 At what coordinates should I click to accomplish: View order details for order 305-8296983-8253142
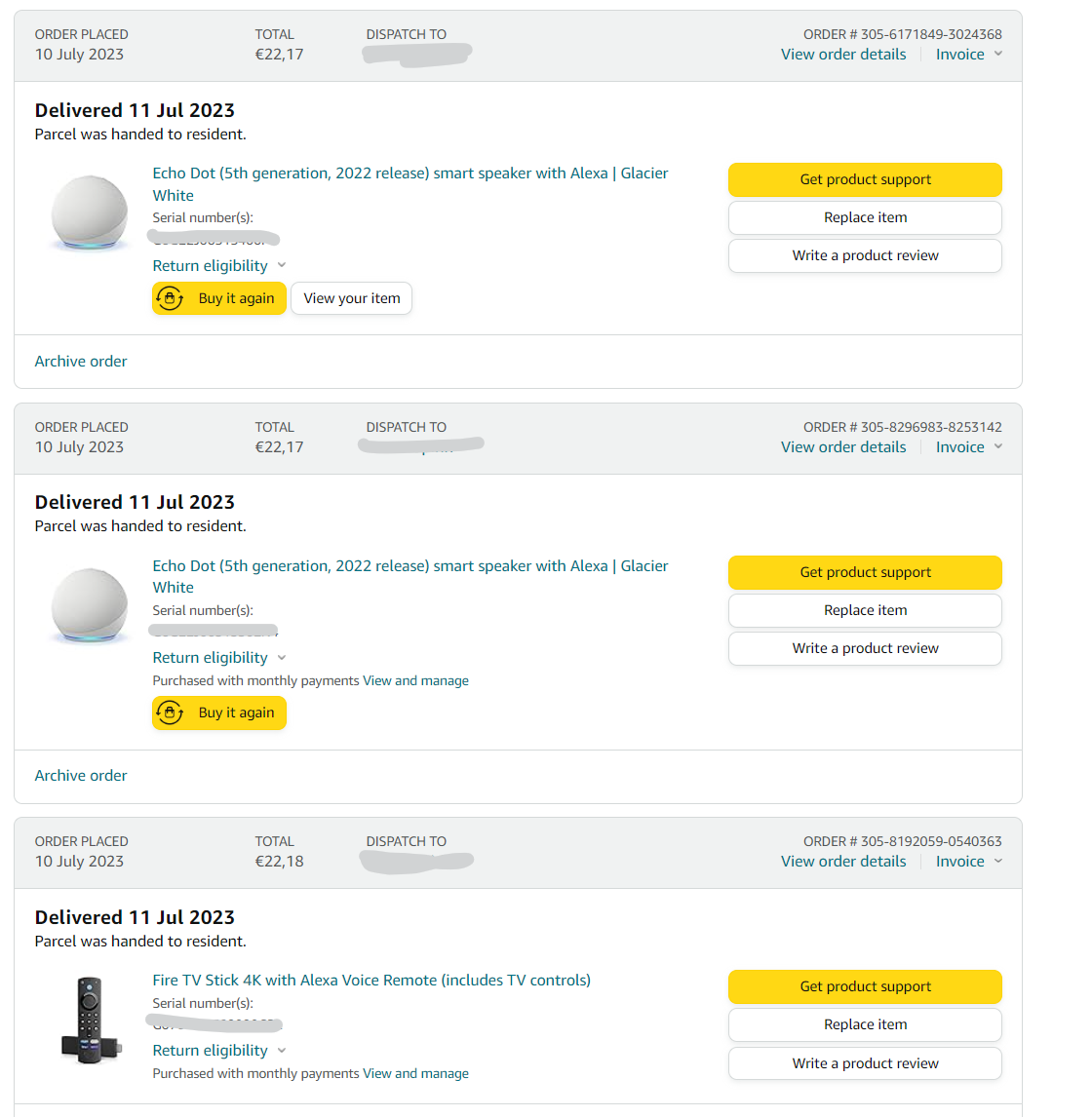tap(843, 447)
